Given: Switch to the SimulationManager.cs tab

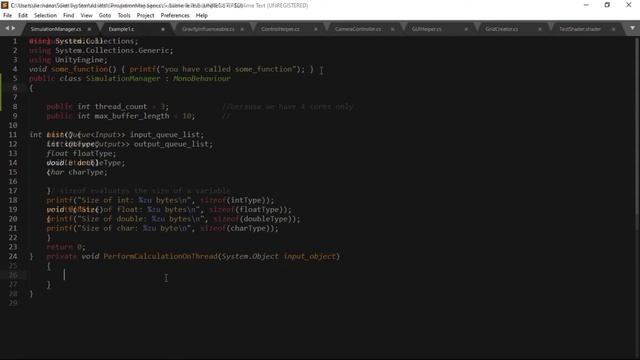Looking at the screenshot, I should [56, 29].
